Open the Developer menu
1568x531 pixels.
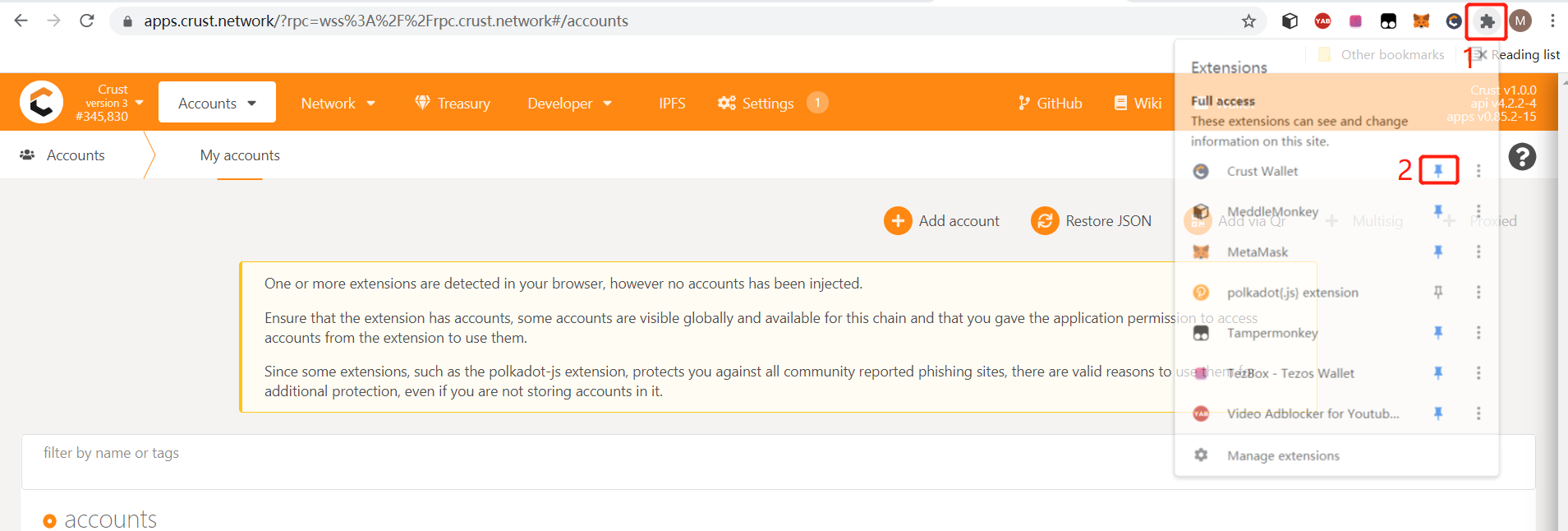click(570, 103)
